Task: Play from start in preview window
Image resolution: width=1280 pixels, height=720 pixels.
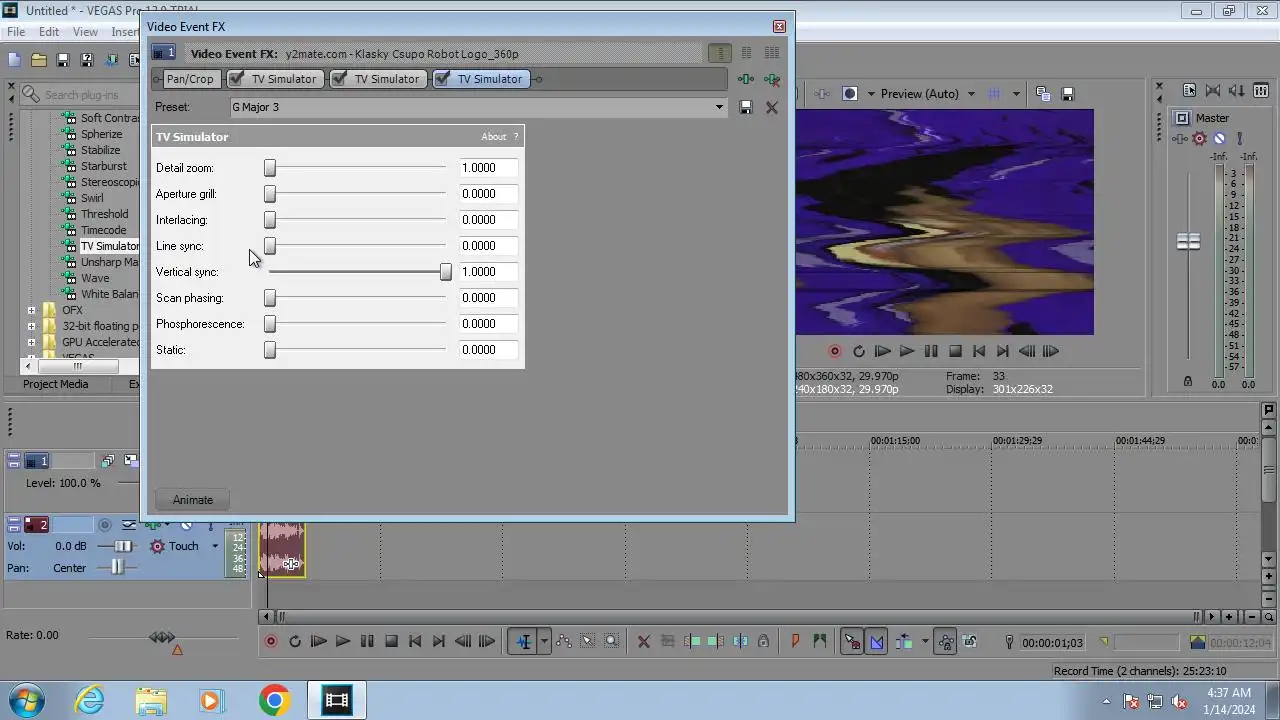Action: point(883,351)
